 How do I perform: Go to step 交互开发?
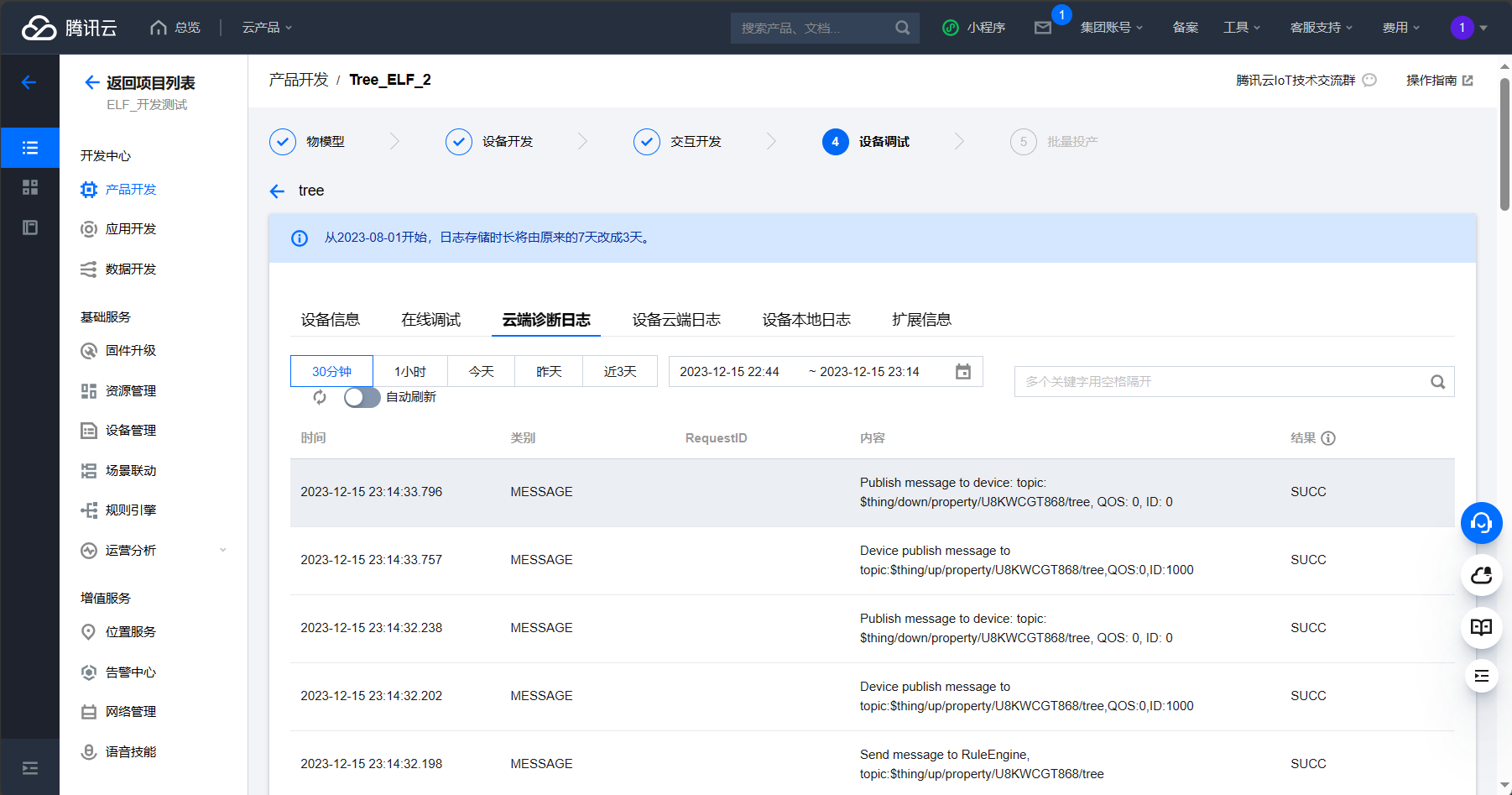(x=677, y=142)
